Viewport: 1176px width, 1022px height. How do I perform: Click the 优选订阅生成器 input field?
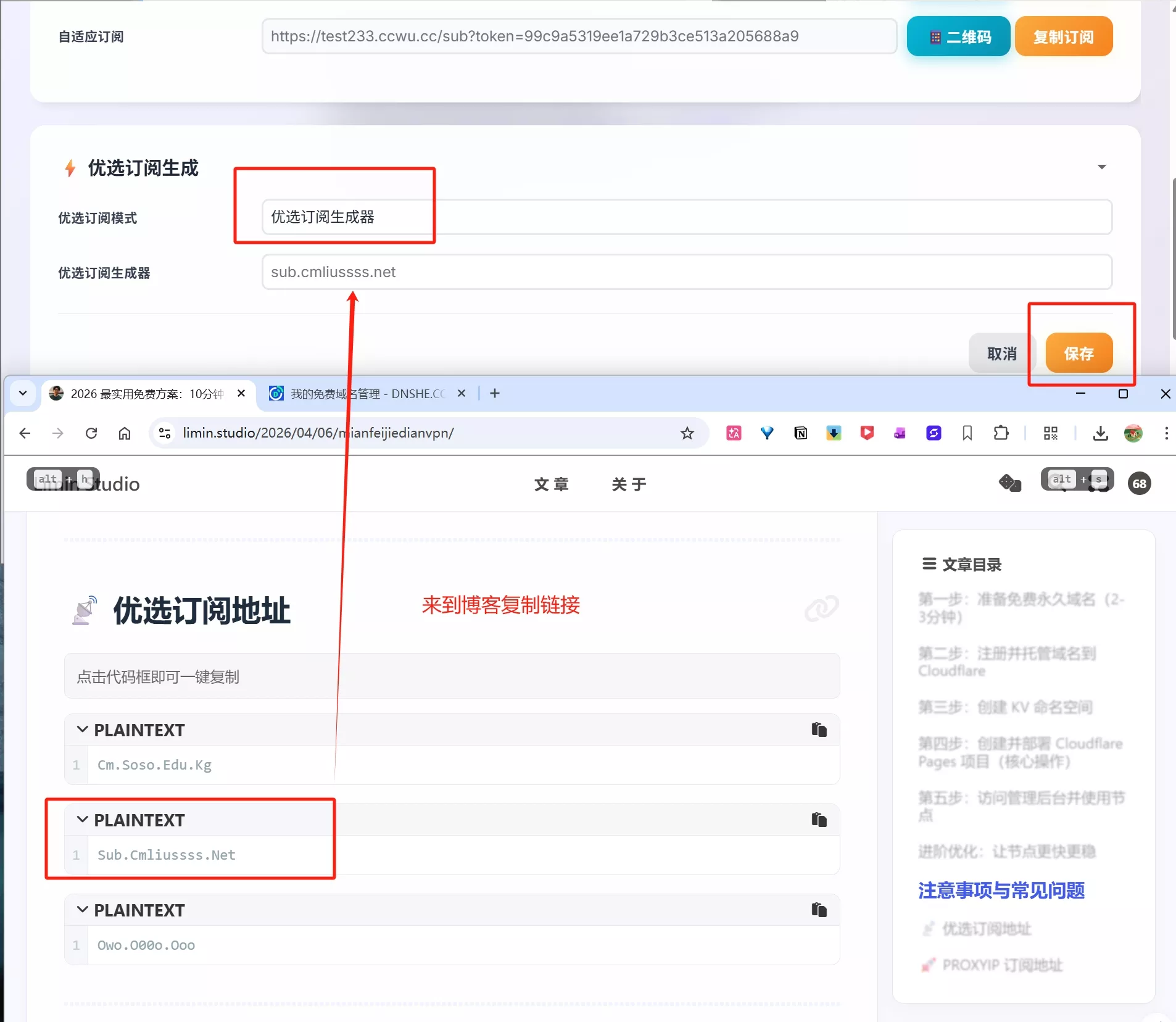point(687,272)
